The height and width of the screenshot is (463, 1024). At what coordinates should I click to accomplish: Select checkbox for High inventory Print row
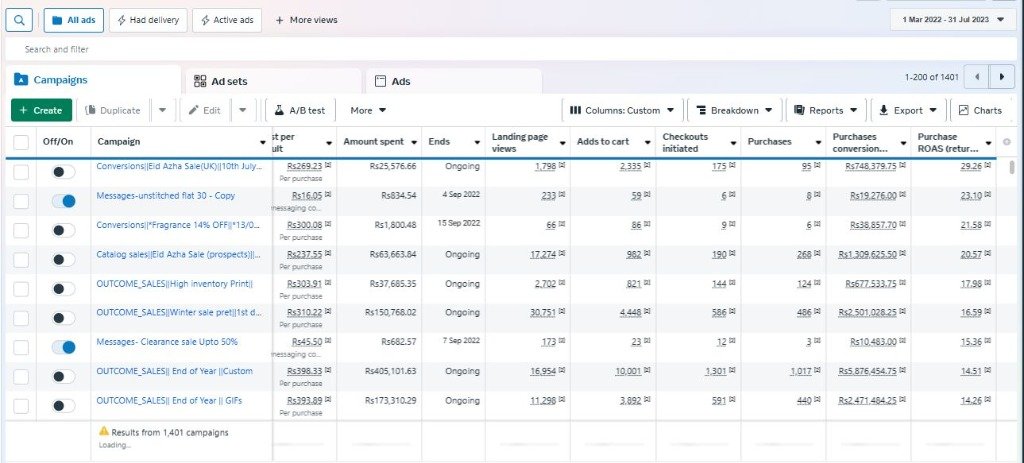tap(21, 289)
